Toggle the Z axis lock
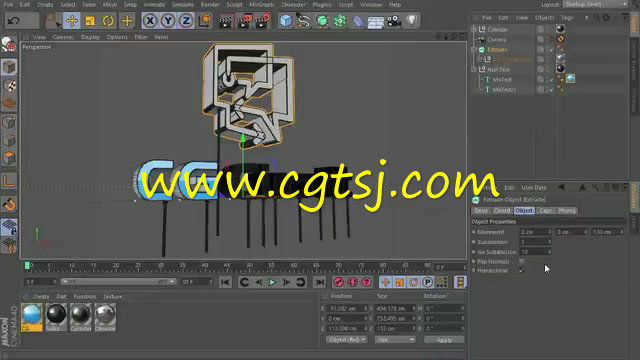640x360 pixels. click(186, 20)
